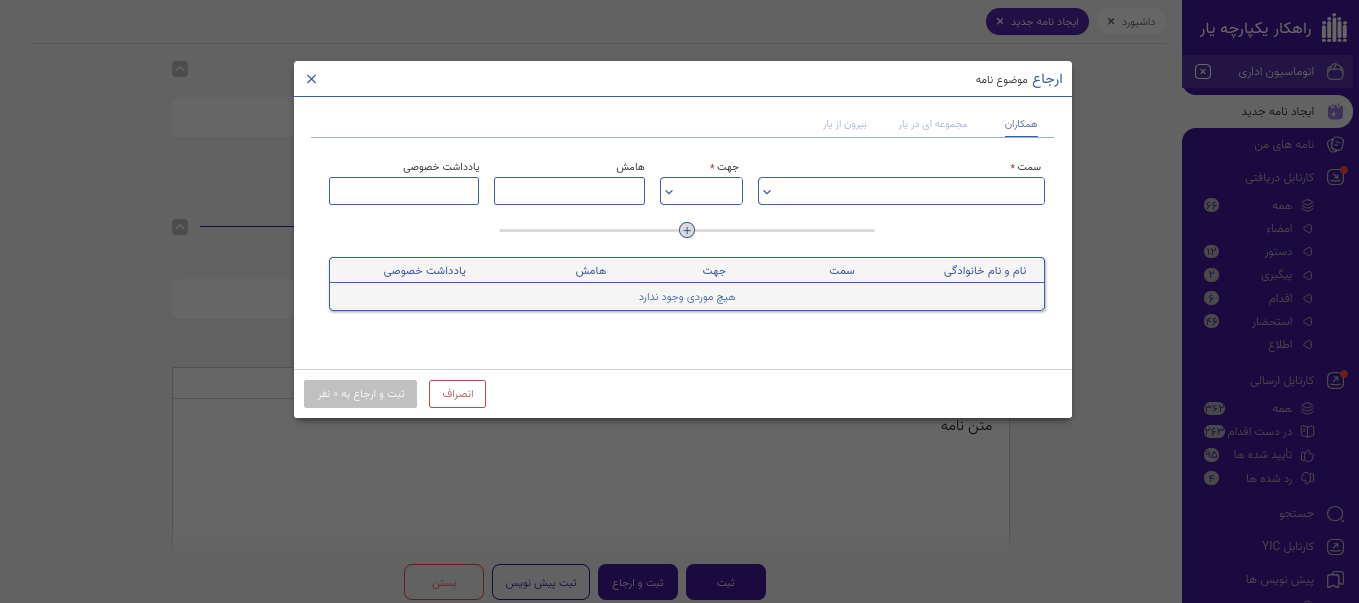The width and height of the screenshot is (1359, 603).
Task: Close the ایجاد نامه جدید tab
Action: pos(1000,21)
